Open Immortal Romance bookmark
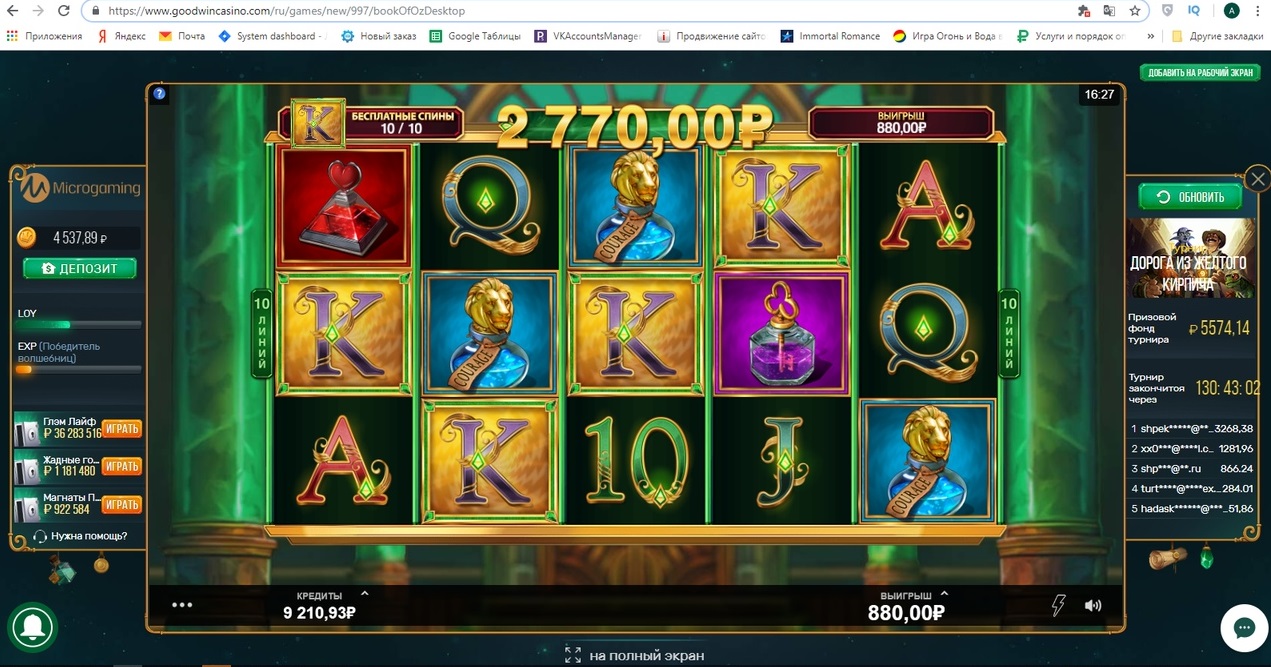 pos(830,36)
